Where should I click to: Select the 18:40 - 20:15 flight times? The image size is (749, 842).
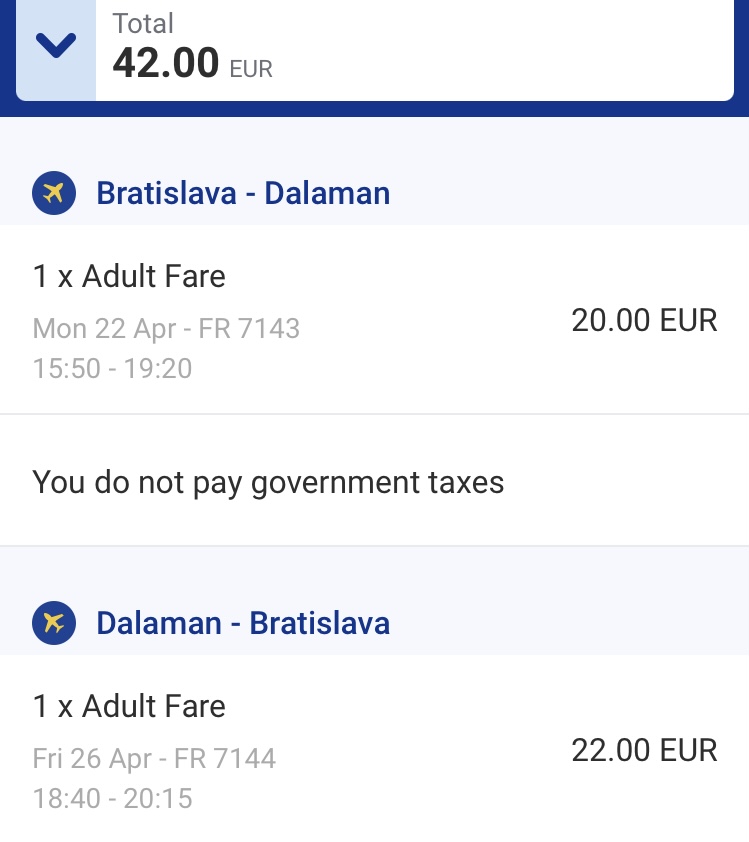tap(112, 798)
